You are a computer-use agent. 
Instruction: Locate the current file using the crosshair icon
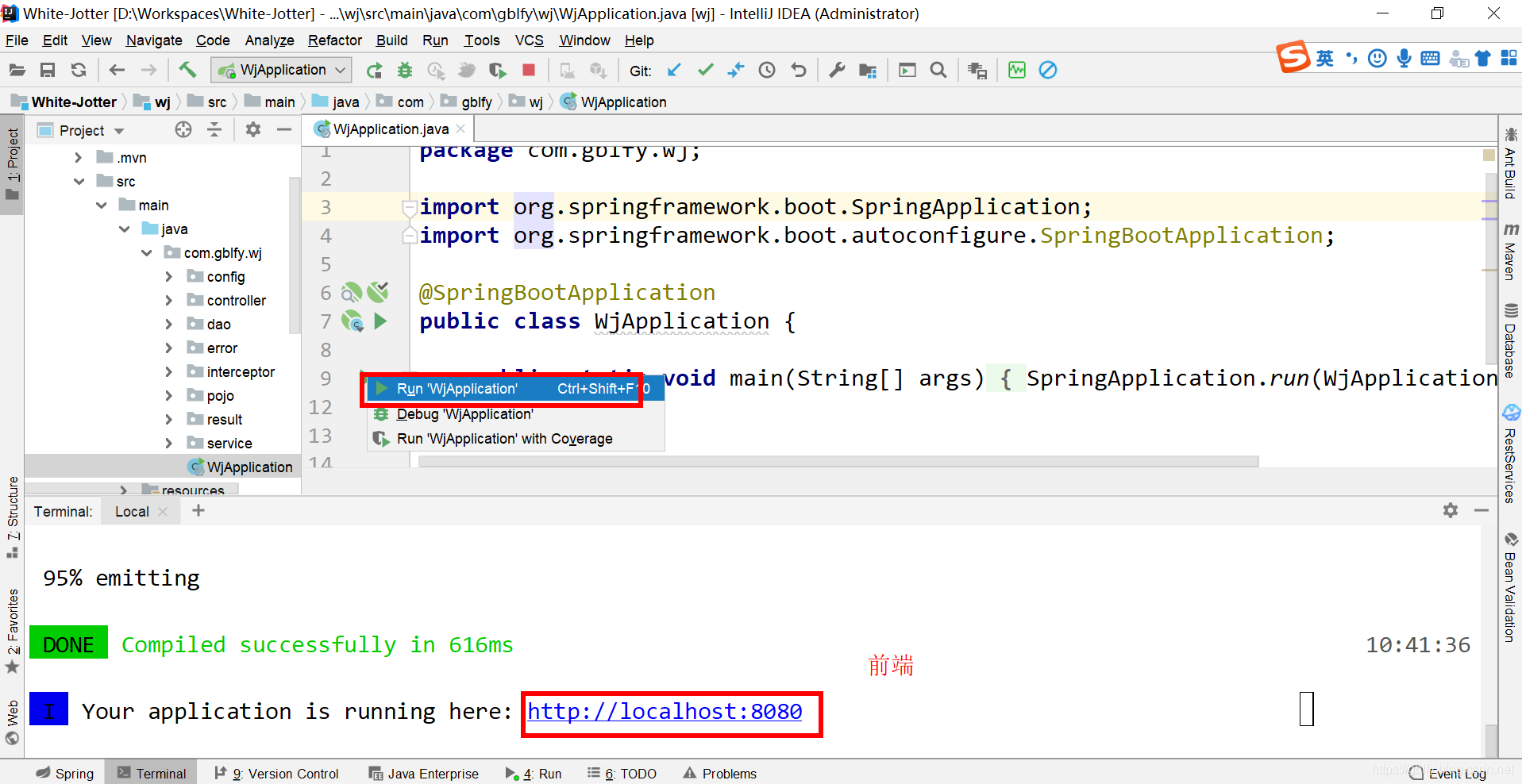pyautogui.click(x=183, y=129)
